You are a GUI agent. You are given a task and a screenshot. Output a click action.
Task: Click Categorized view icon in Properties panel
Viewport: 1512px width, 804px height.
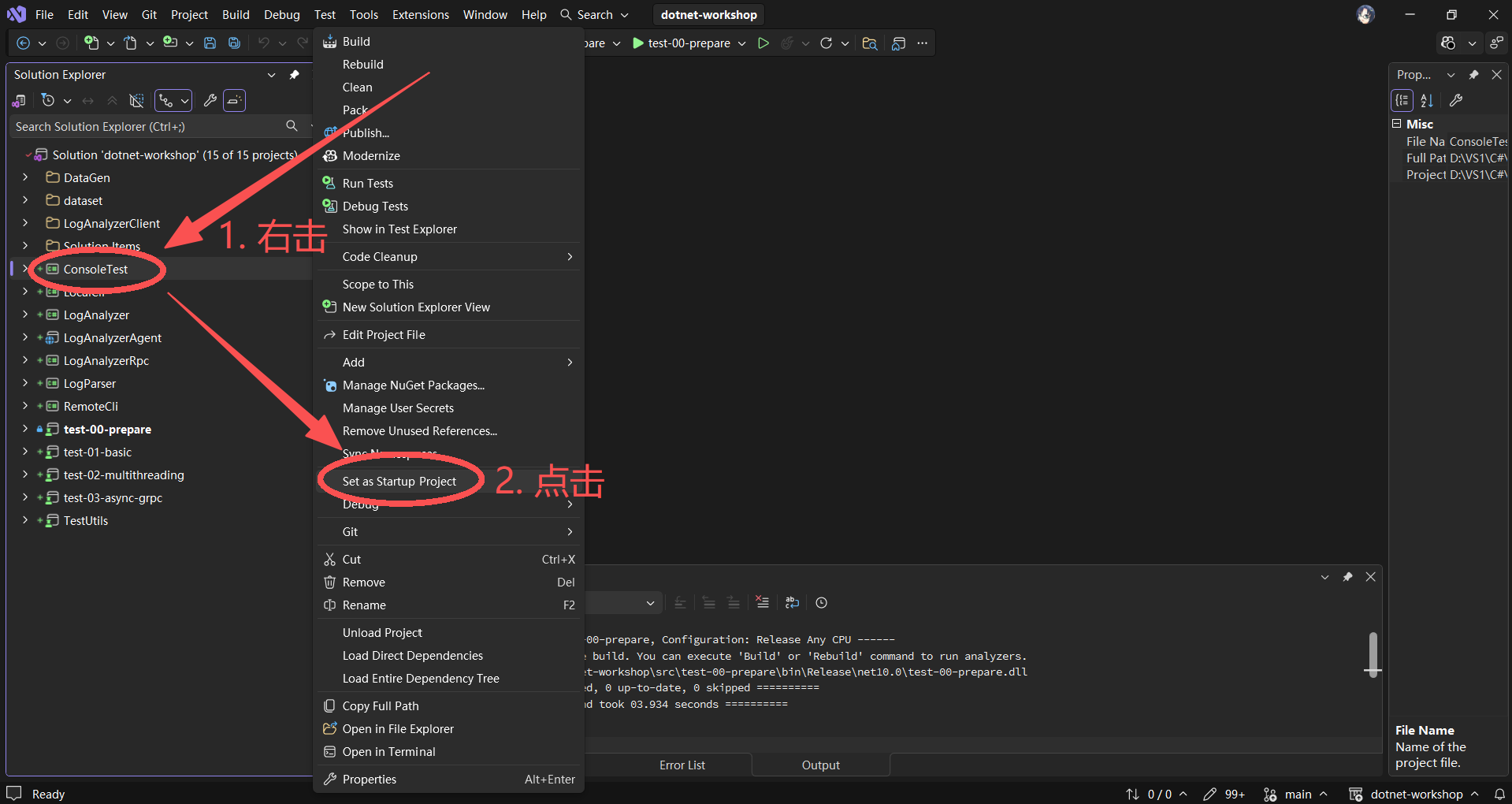(1402, 100)
